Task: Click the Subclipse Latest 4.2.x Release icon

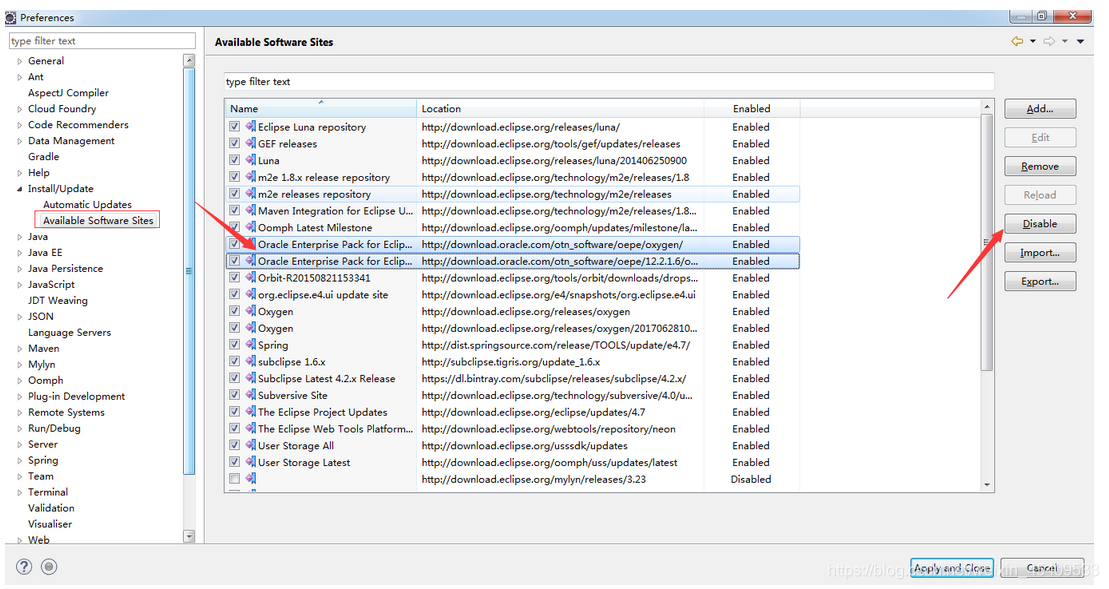Action: [250, 378]
